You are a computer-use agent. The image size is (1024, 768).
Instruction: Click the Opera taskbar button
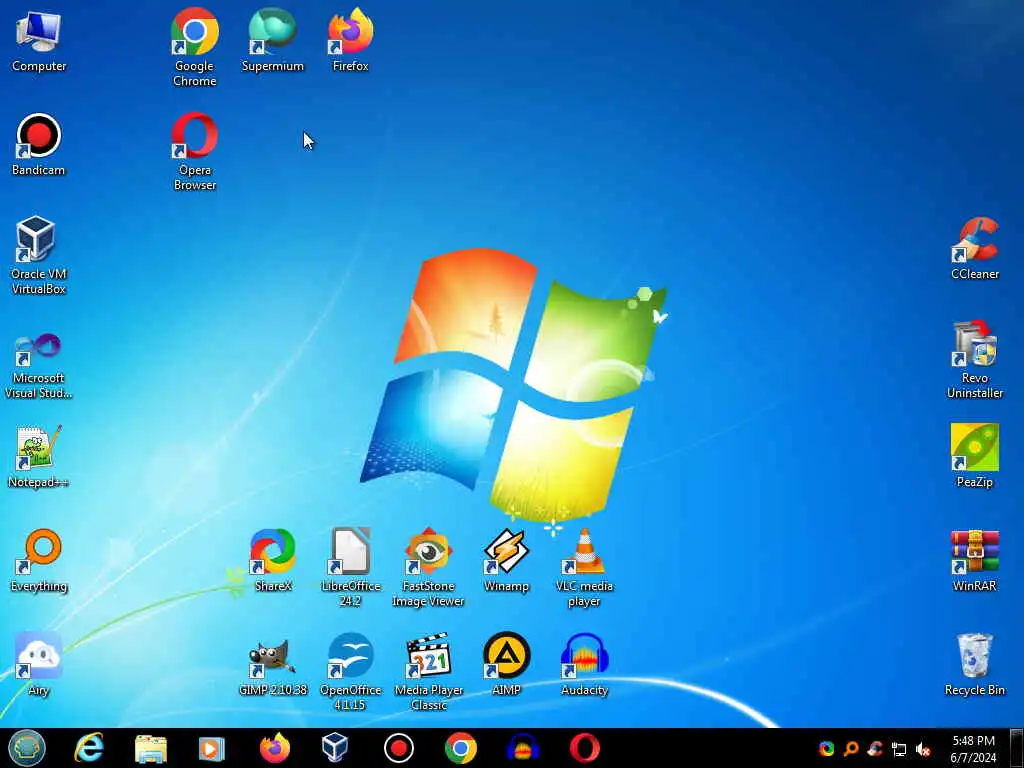point(584,748)
